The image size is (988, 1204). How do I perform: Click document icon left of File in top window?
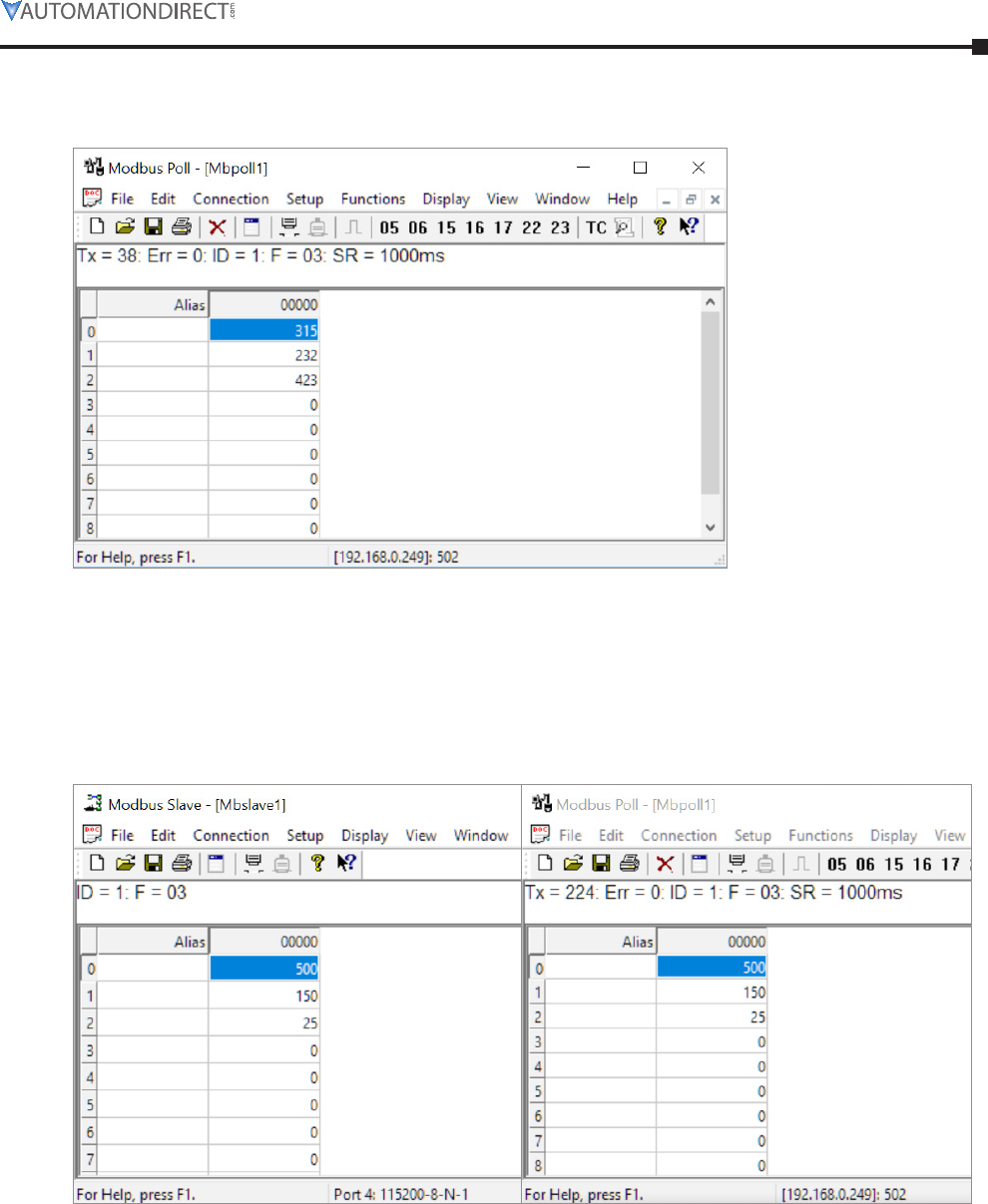pyautogui.click(x=92, y=198)
